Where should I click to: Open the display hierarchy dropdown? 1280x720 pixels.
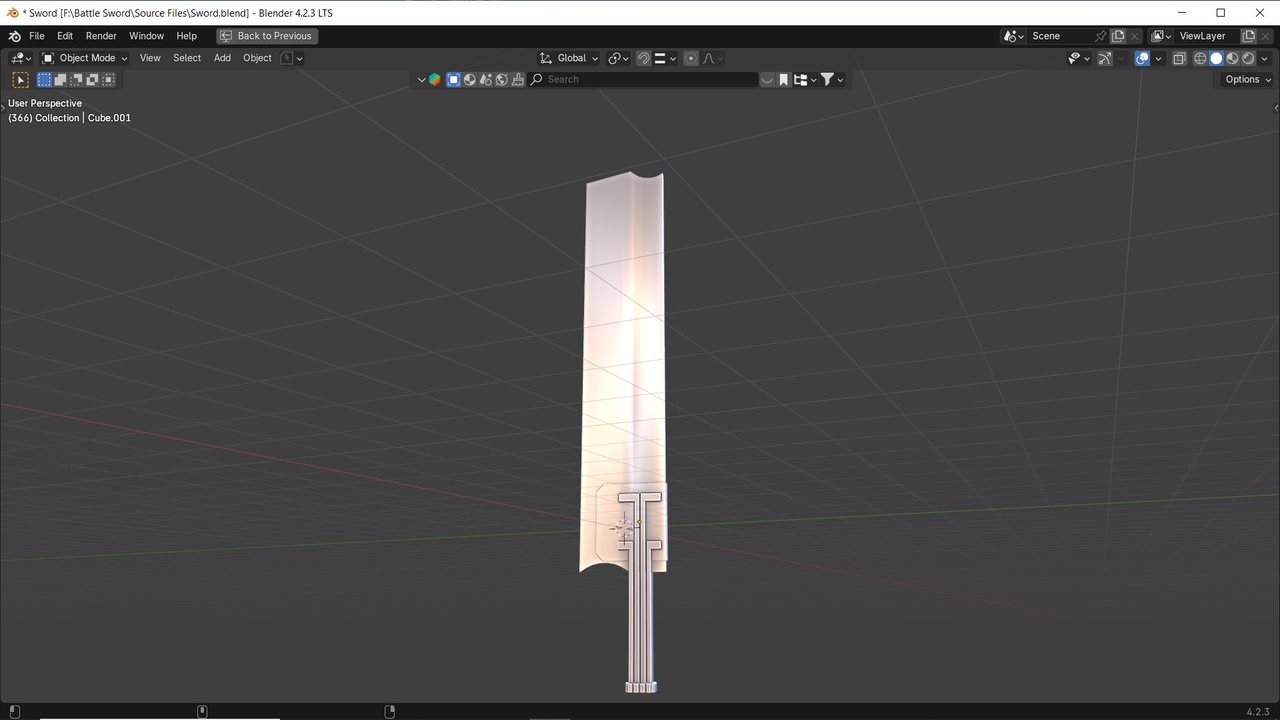(804, 80)
